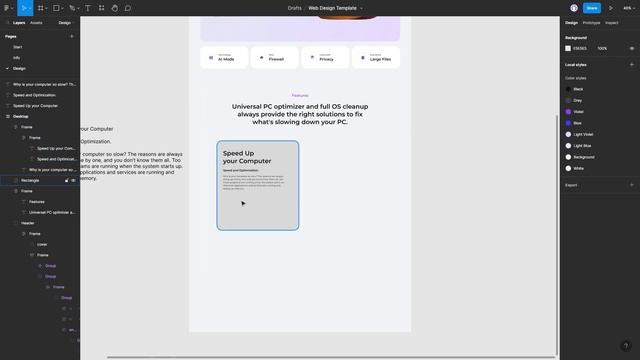Start the prototype presentation play icon
The image size is (640, 360).
coord(611,8)
